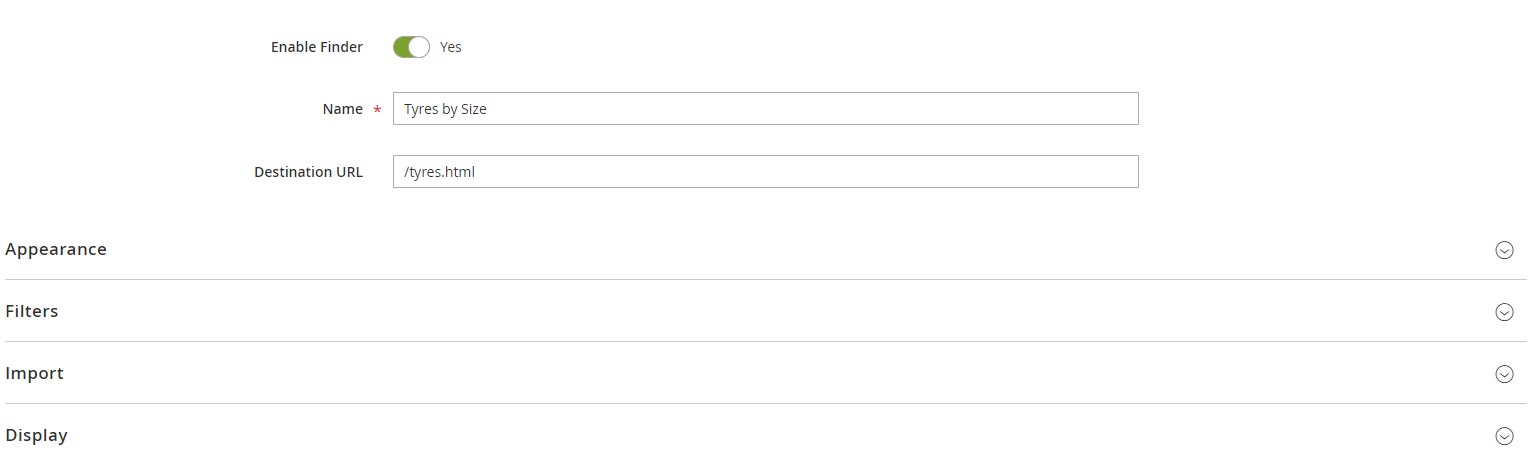
Task: Click the Display section circled arrow icon
Action: (x=1504, y=436)
